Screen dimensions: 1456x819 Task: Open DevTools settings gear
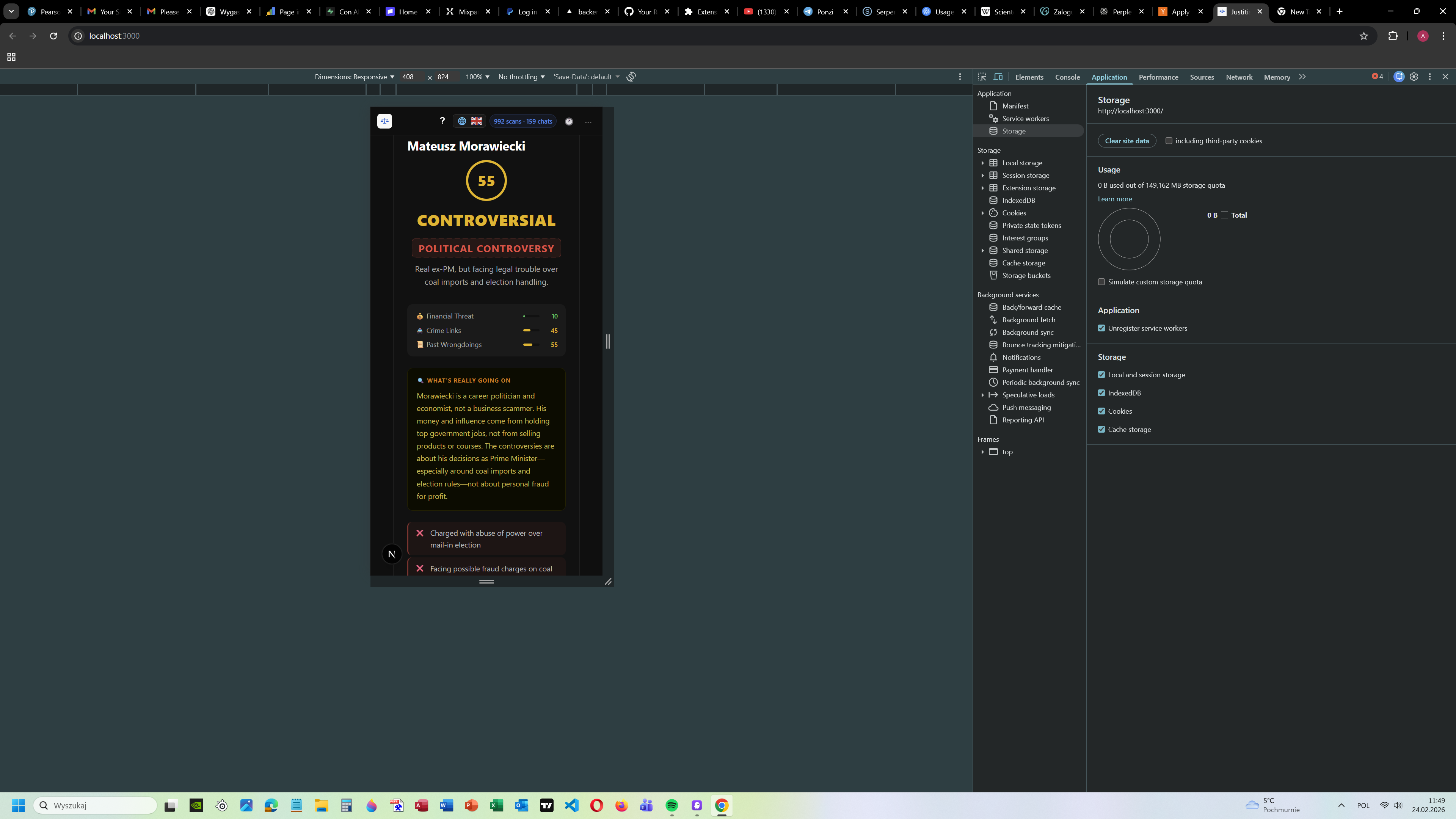click(x=1414, y=77)
